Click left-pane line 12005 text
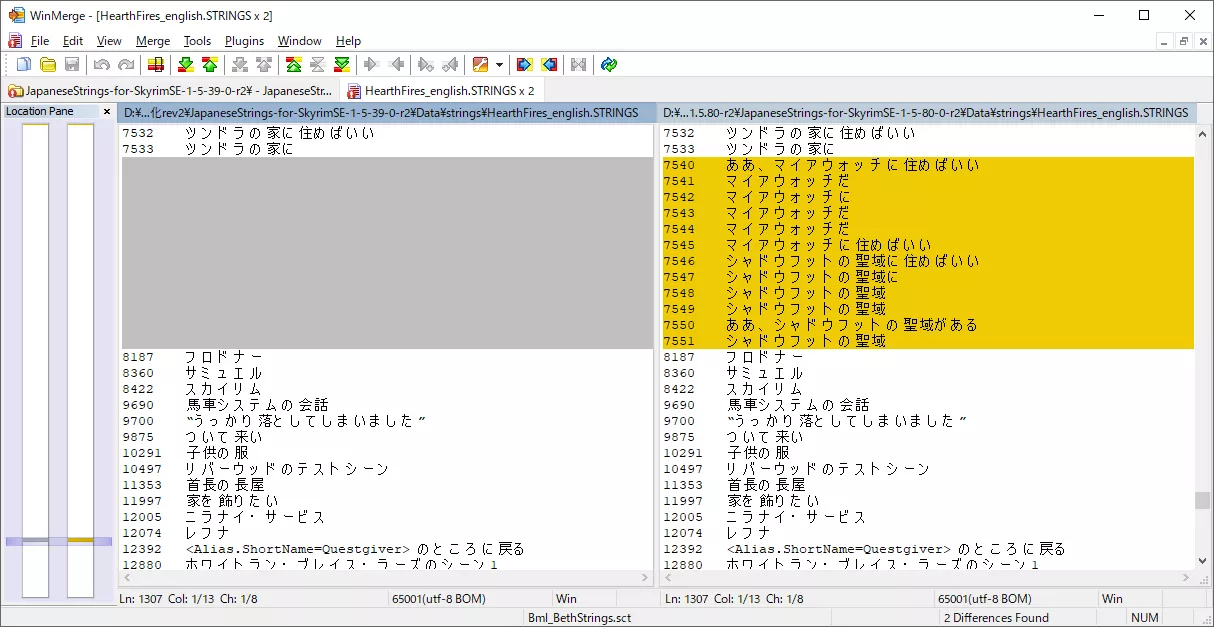This screenshot has width=1214, height=627. point(255,517)
